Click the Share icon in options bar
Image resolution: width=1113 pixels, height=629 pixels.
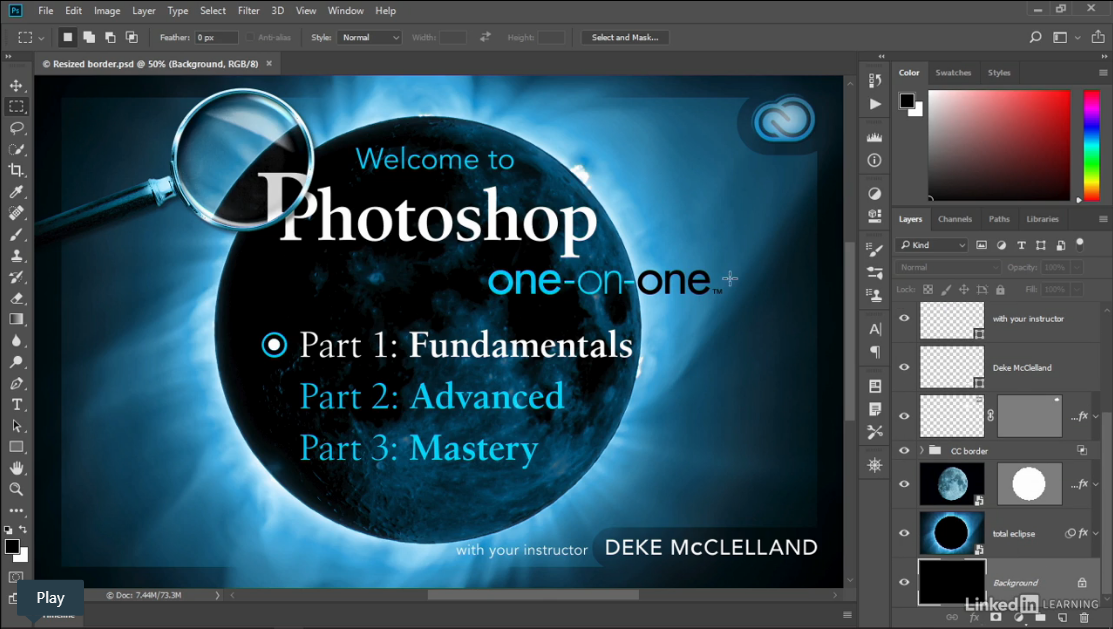(x=1097, y=38)
